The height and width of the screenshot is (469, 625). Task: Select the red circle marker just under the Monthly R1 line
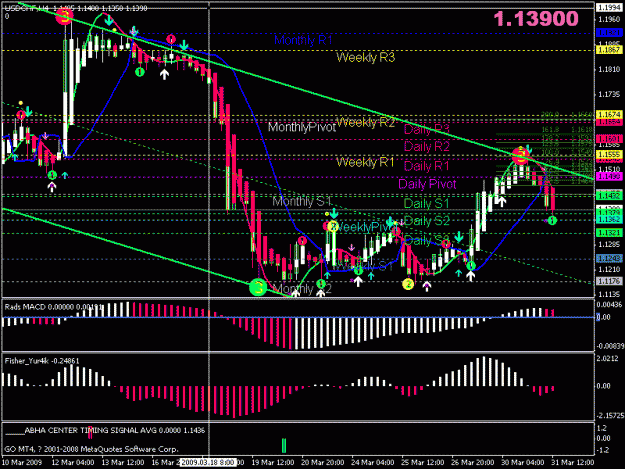coord(171,39)
